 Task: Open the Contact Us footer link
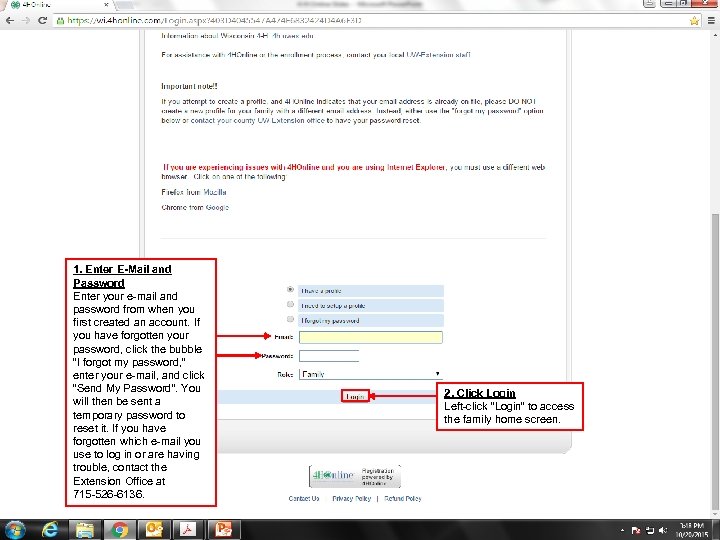click(x=304, y=498)
